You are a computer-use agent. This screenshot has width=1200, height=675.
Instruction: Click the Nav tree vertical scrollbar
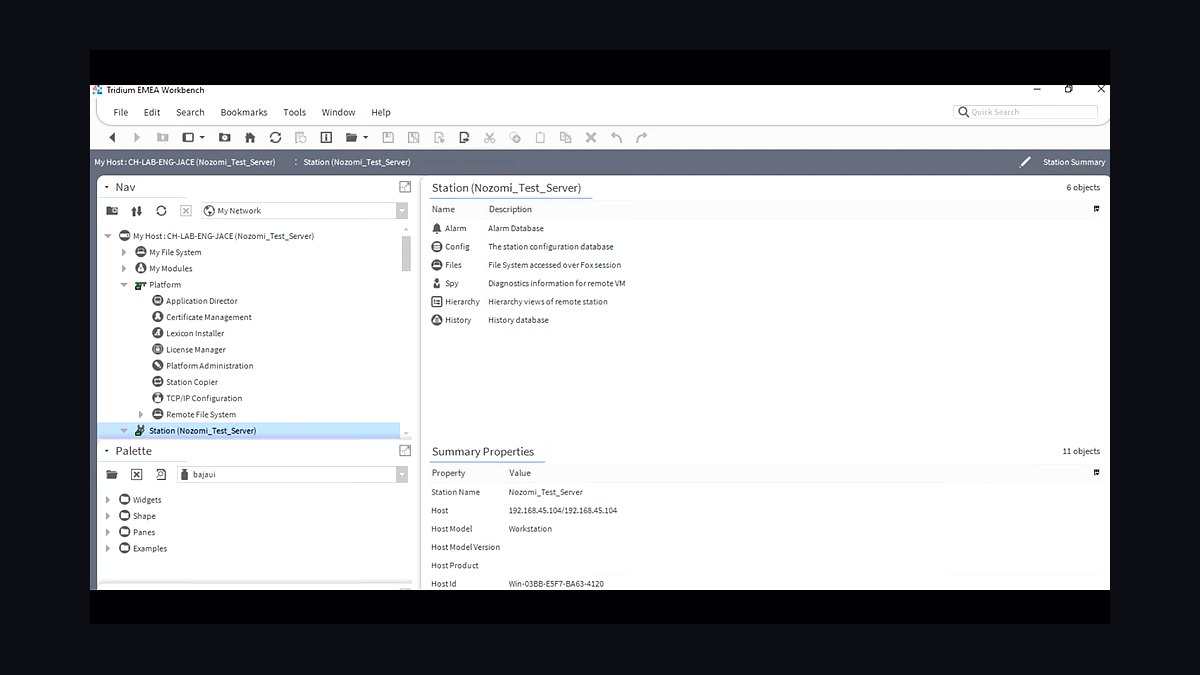(406, 253)
